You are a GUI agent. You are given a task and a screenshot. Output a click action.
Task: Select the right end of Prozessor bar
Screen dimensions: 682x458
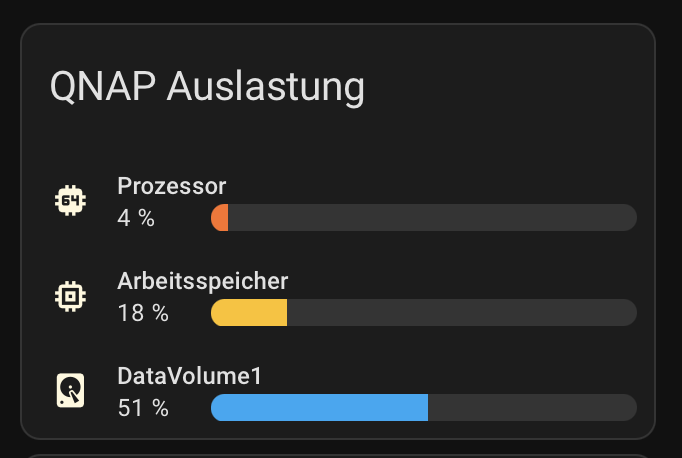point(629,217)
